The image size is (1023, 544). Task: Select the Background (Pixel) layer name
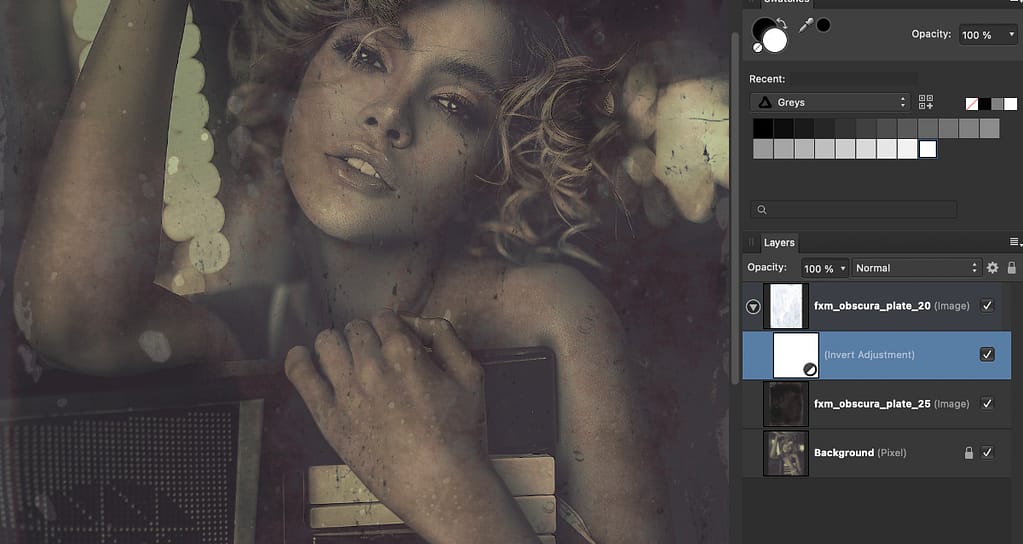point(860,453)
